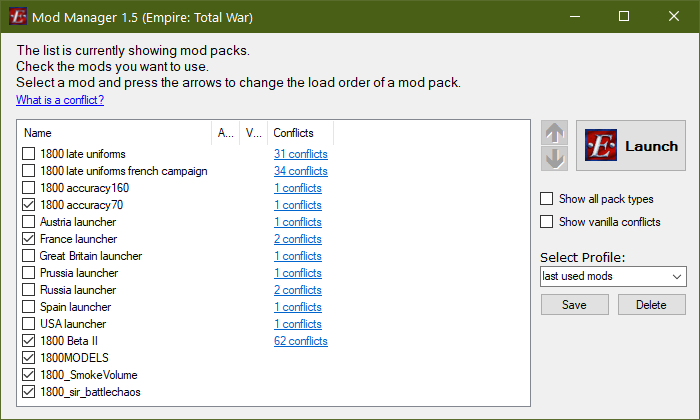
Task: Click the Empire logo in the title bar
Action: click(18, 17)
